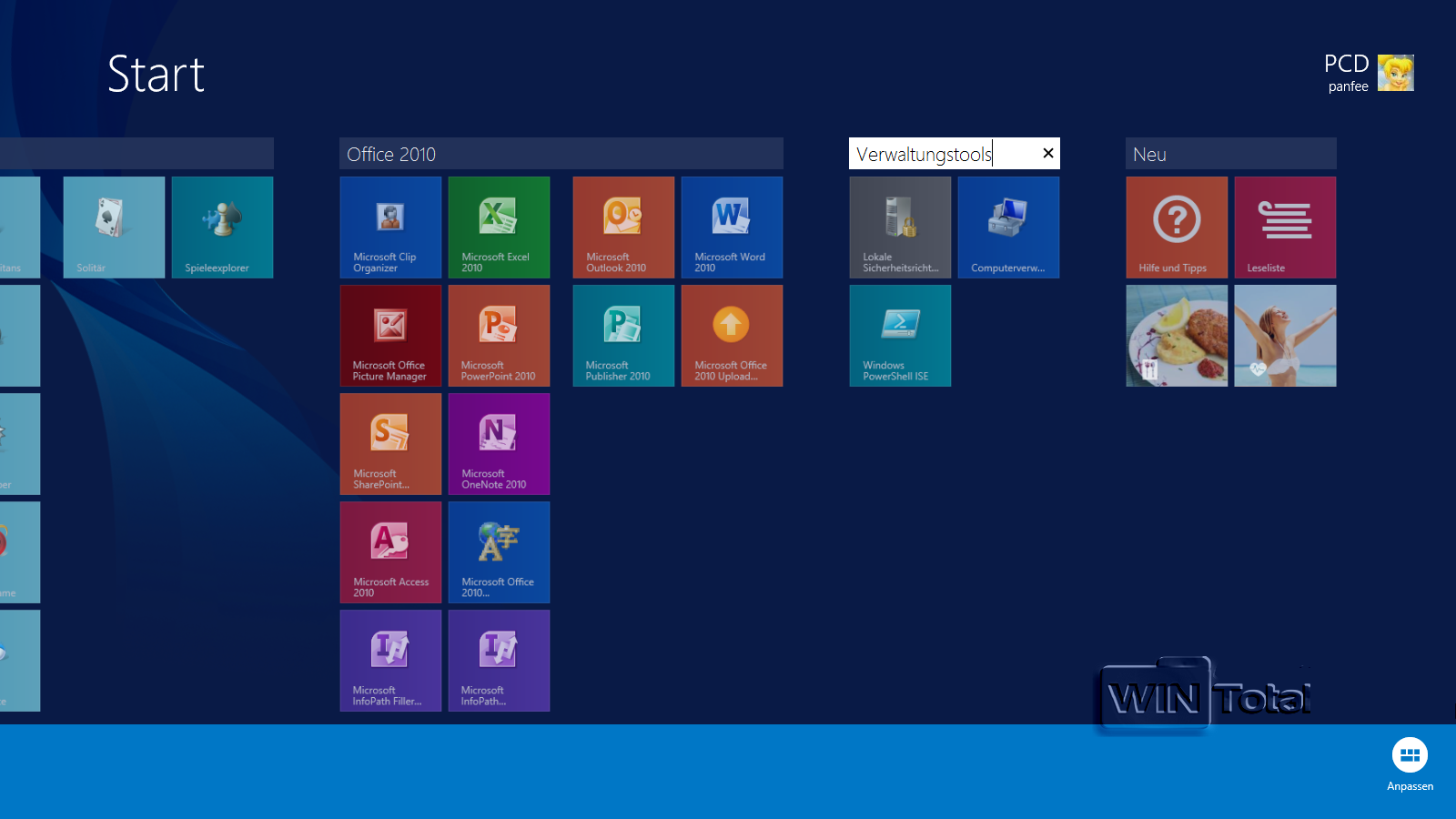1456x819 pixels.
Task: Clear the Verwaltungstools group name
Action: 1048,153
